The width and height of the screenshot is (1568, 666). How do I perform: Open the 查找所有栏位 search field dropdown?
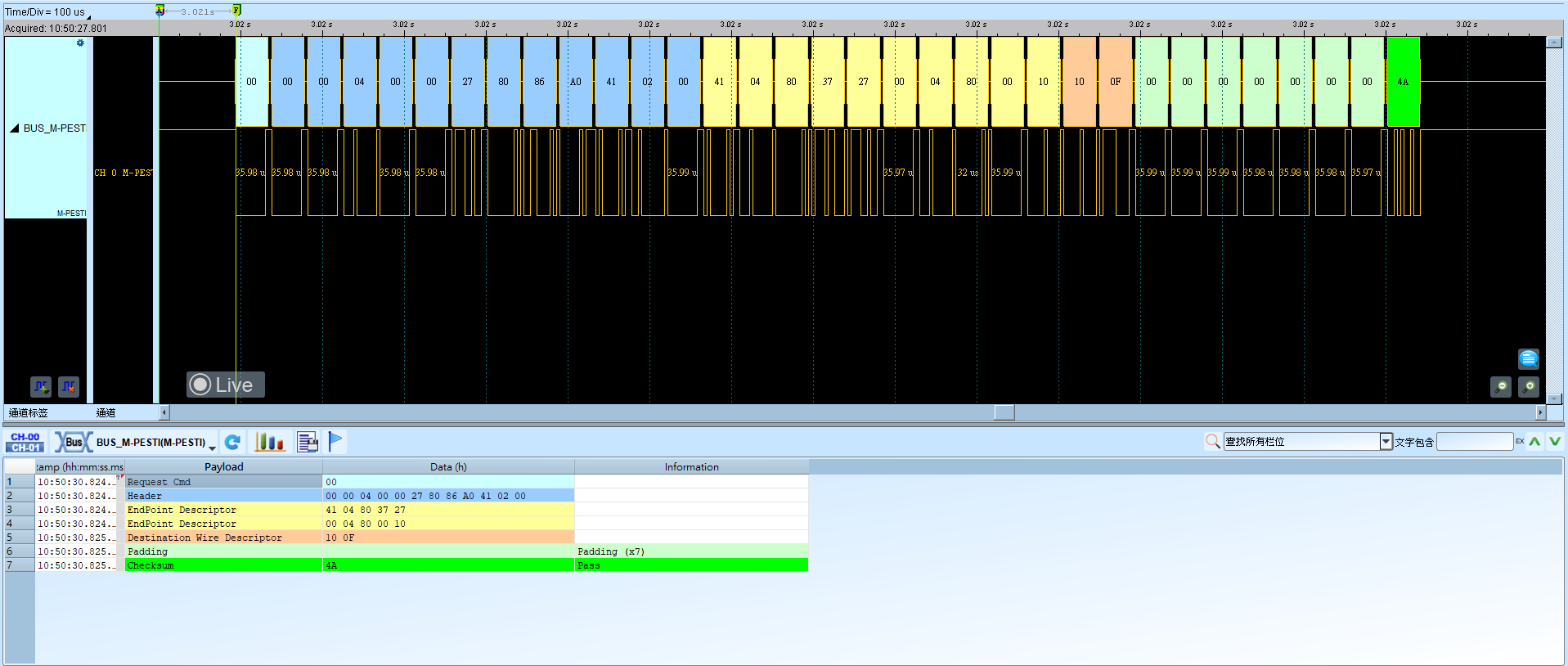(1386, 442)
